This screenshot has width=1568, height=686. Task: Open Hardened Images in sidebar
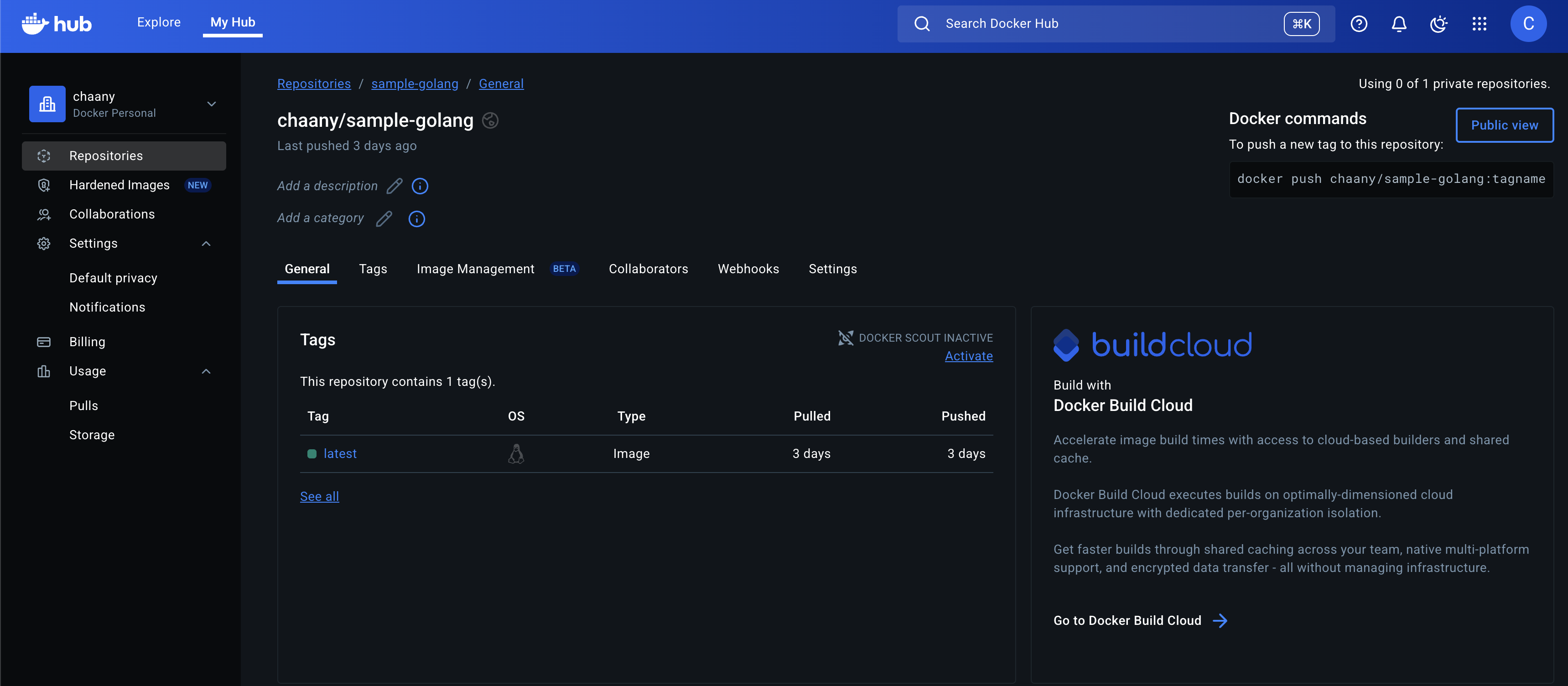click(x=119, y=185)
